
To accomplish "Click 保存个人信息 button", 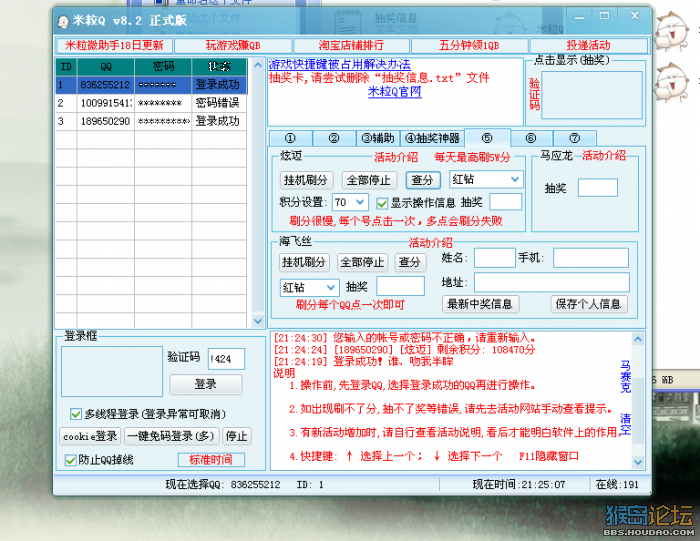I will coord(589,304).
